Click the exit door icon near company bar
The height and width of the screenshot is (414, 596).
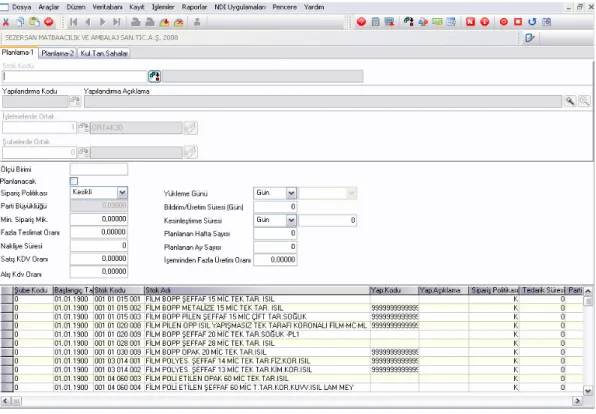530,38
